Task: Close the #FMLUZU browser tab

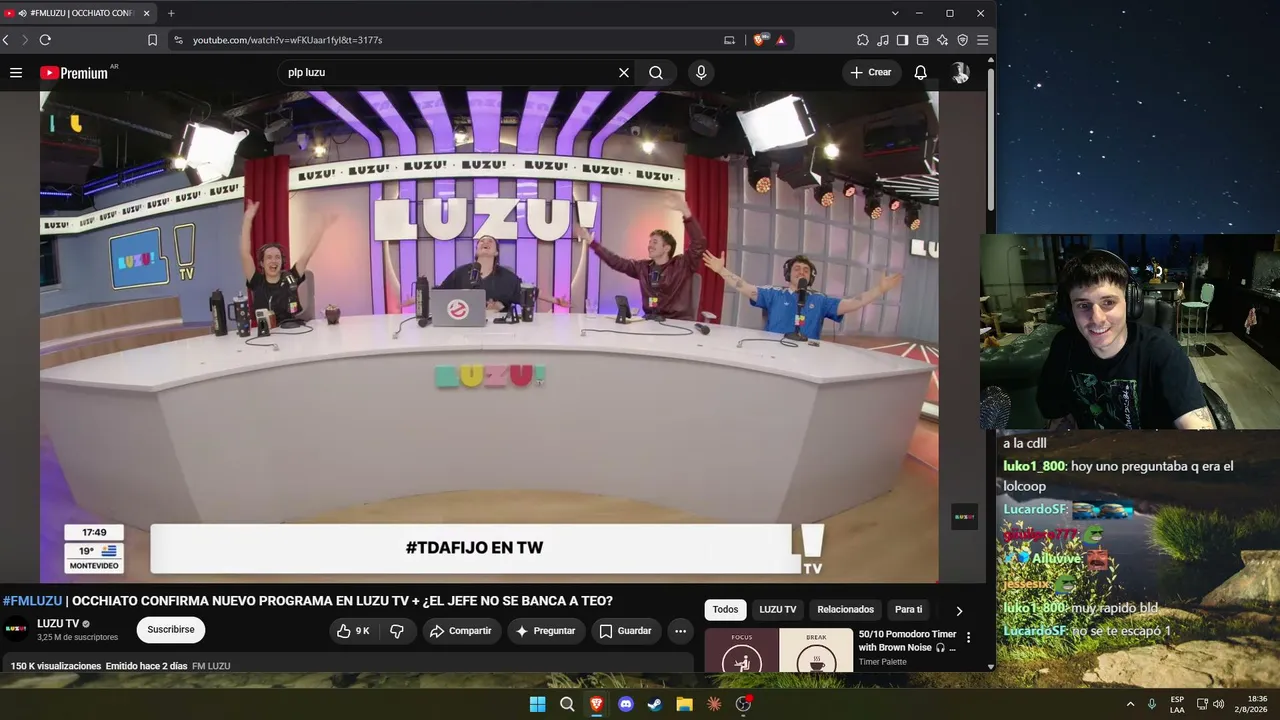Action: click(x=146, y=13)
